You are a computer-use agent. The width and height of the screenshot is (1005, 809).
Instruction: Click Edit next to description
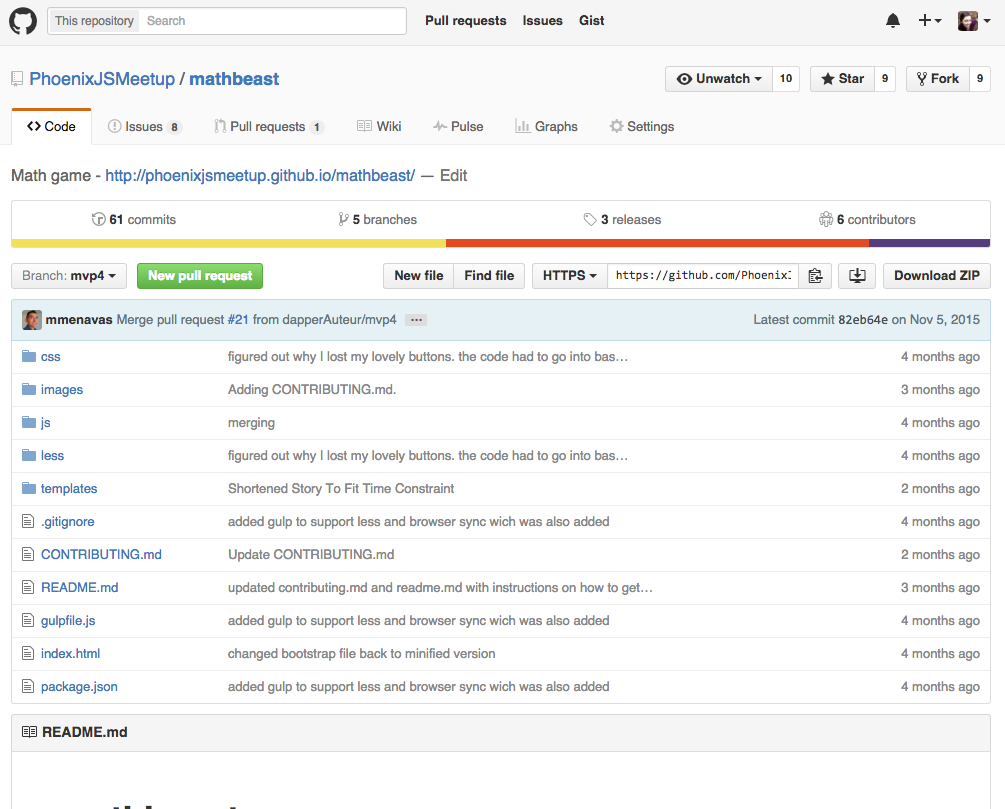[x=453, y=175]
